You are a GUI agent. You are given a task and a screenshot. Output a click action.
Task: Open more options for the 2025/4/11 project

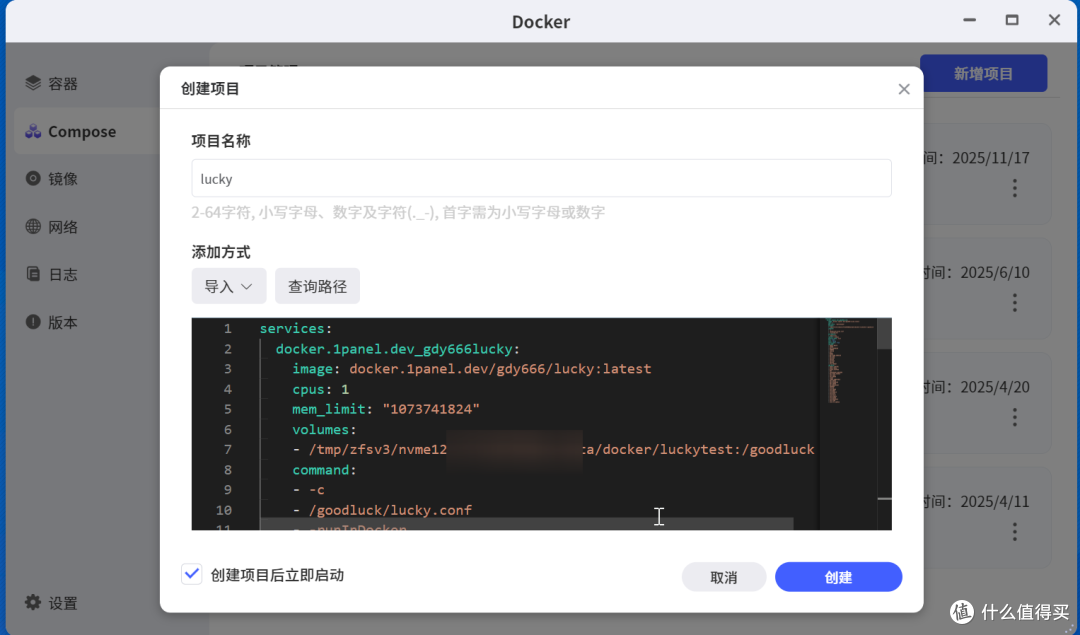pyautogui.click(x=1015, y=531)
